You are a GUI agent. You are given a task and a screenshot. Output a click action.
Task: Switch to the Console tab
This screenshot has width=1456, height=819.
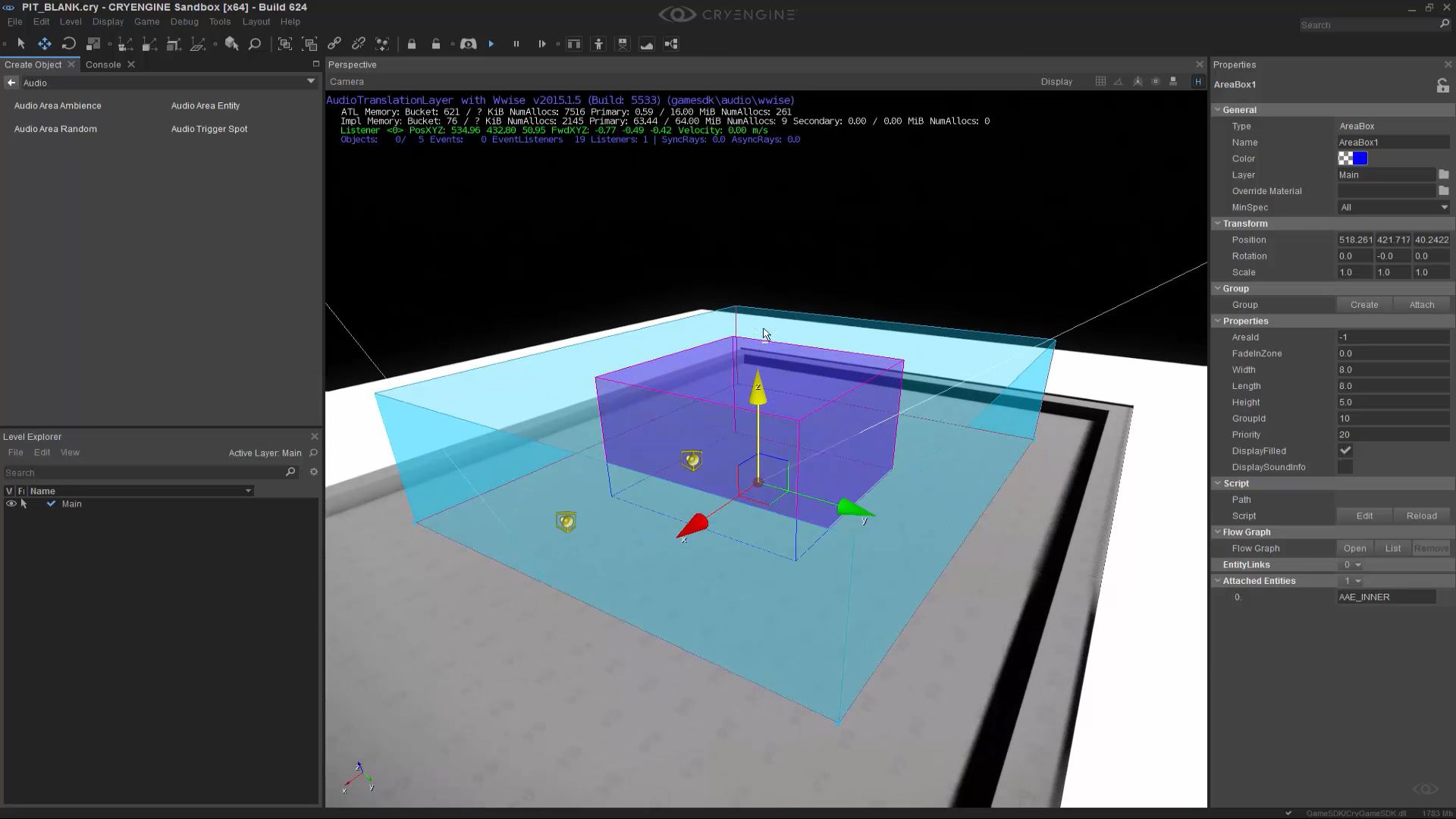pyautogui.click(x=103, y=64)
